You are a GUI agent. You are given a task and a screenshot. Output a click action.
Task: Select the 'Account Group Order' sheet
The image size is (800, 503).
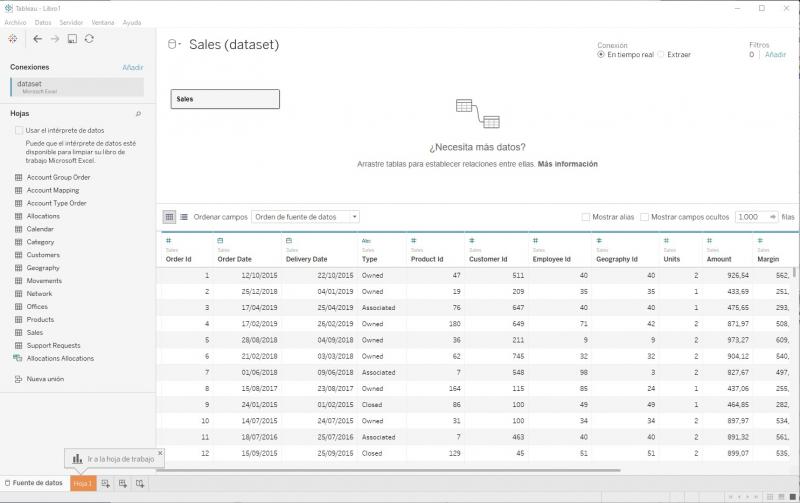58,177
